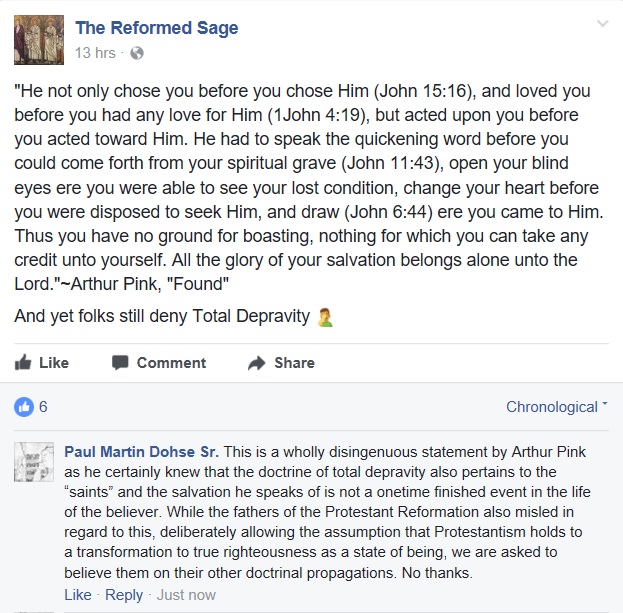
Task: Click the globe public-audience icon
Action: tap(137, 52)
